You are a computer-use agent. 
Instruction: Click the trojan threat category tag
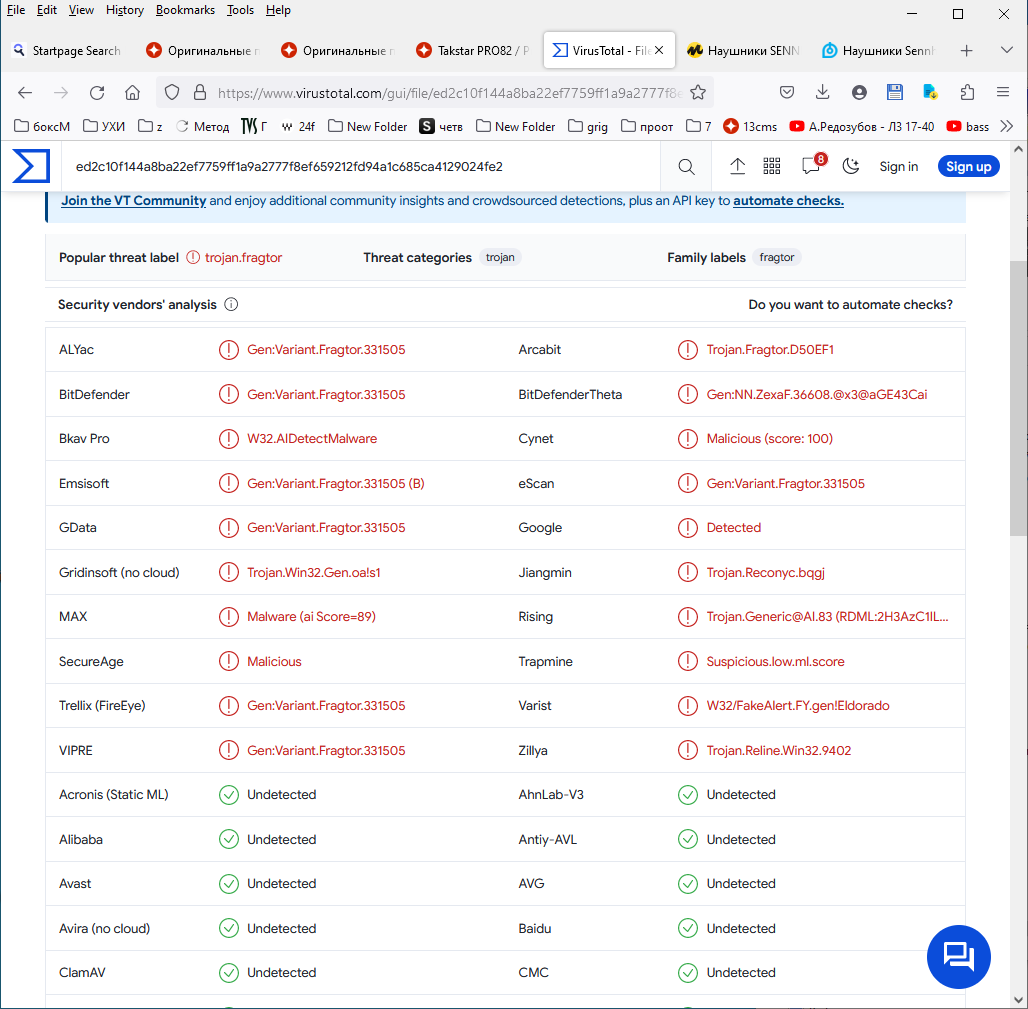500,257
